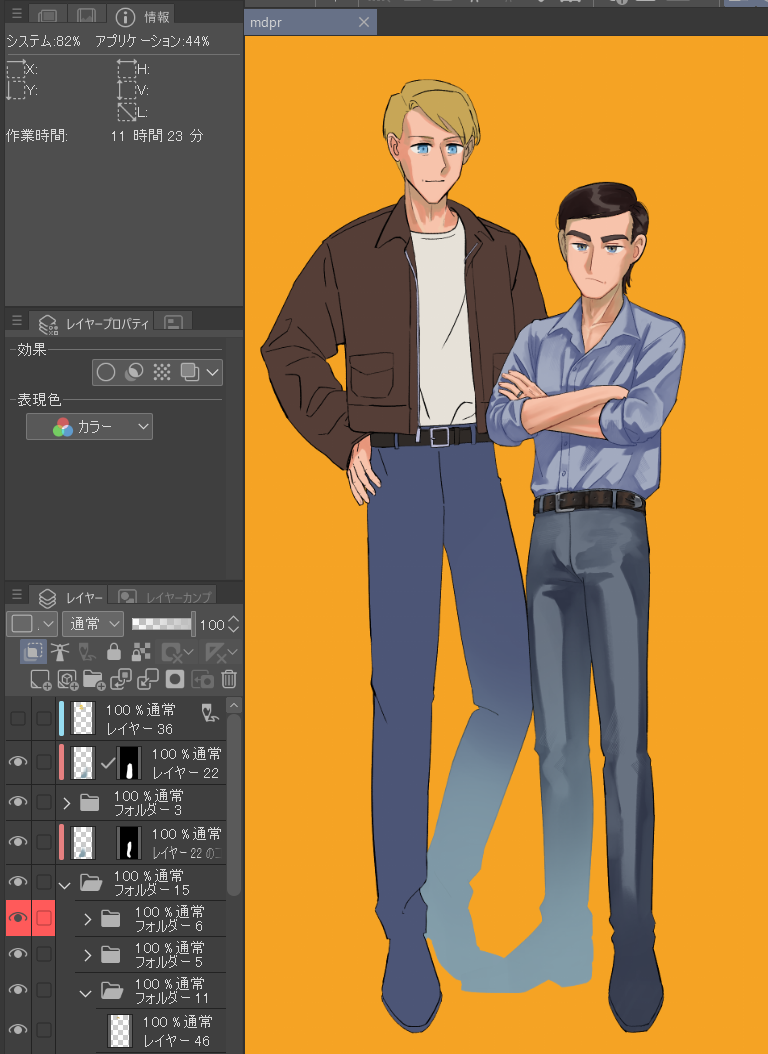The image size is (768, 1054).
Task: Expand the 効果 effects dropdown arrow
Action: [213, 372]
